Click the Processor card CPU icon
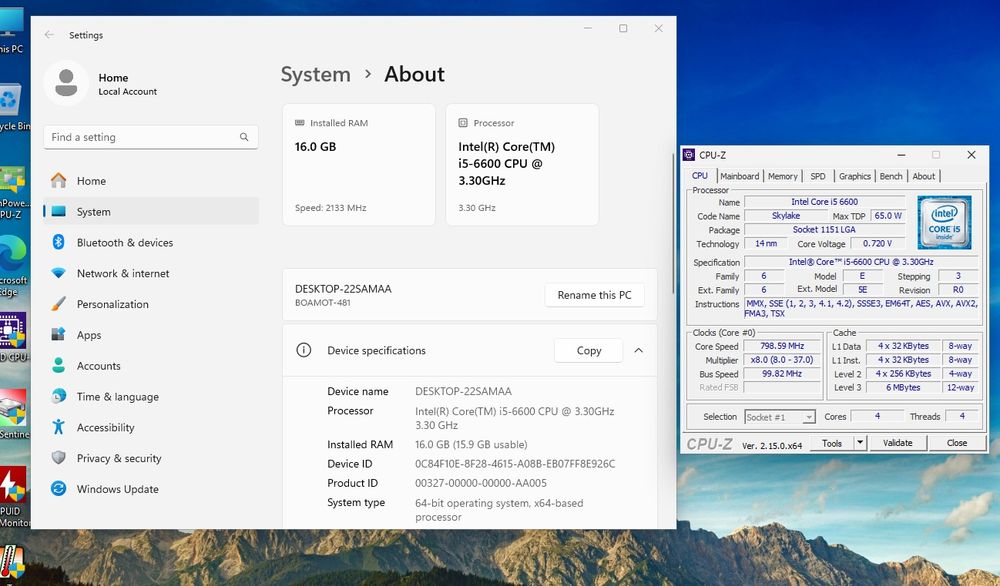 (x=463, y=122)
